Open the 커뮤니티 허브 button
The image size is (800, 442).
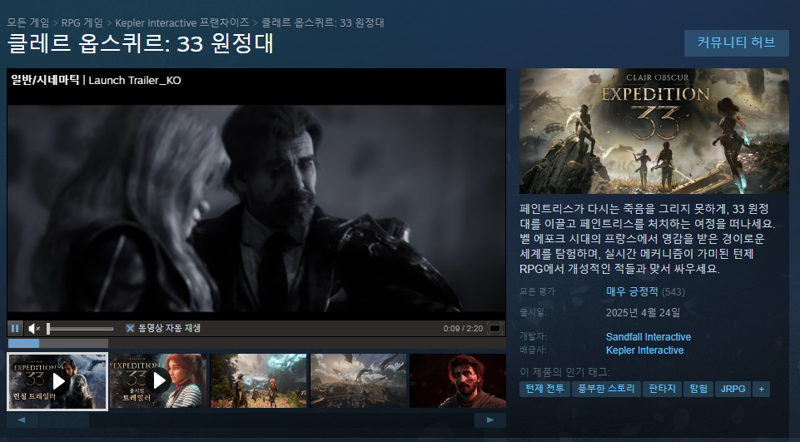(x=736, y=43)
